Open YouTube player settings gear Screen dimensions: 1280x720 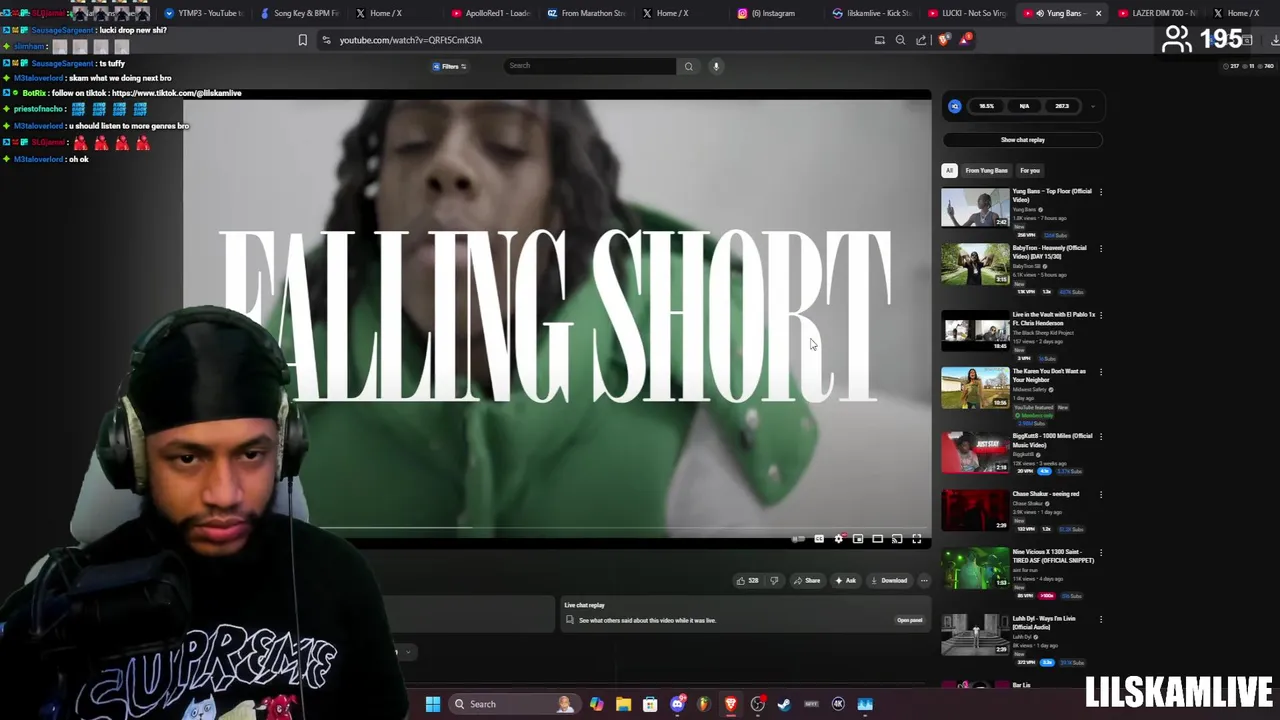[838, 539]
